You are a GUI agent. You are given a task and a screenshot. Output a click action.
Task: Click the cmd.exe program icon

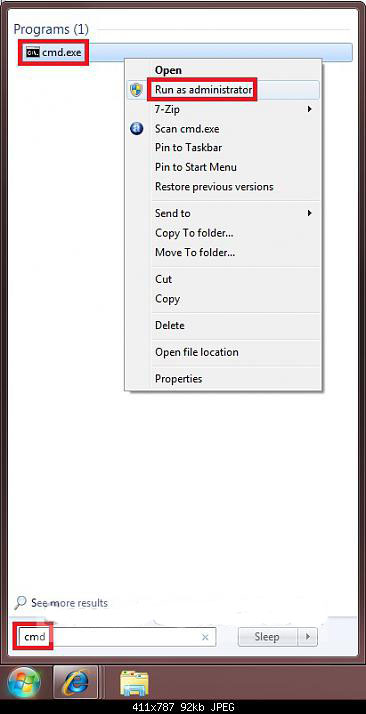[x=32, y=52]
